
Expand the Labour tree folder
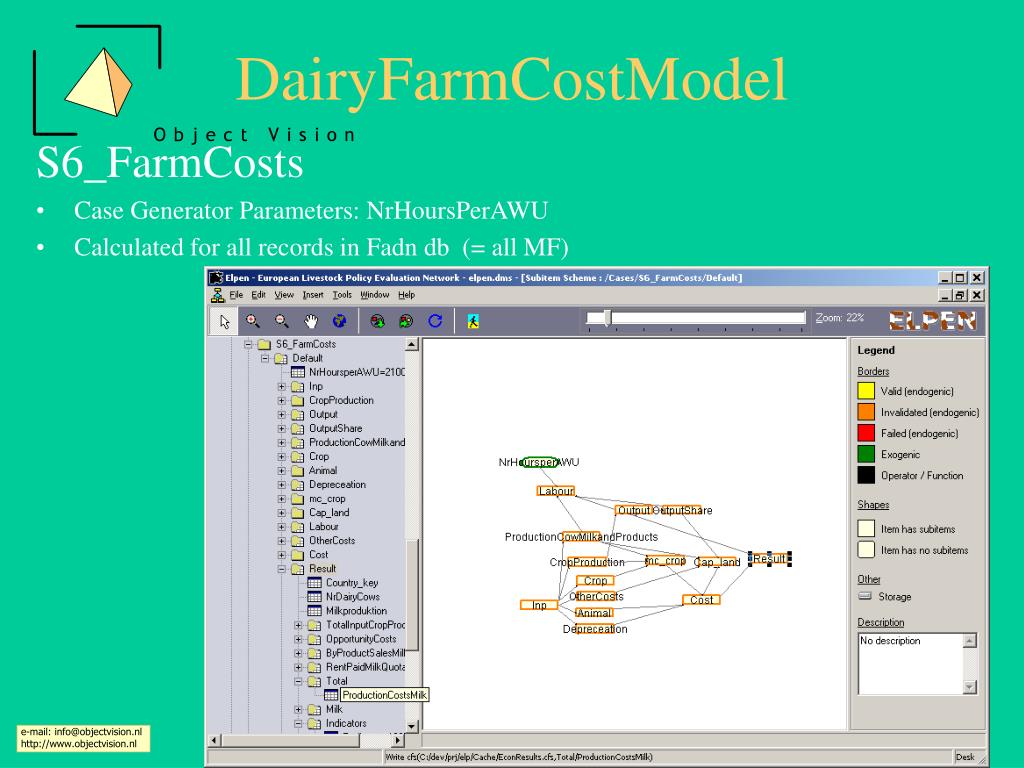pyautogui.click(x=281, y=526)
